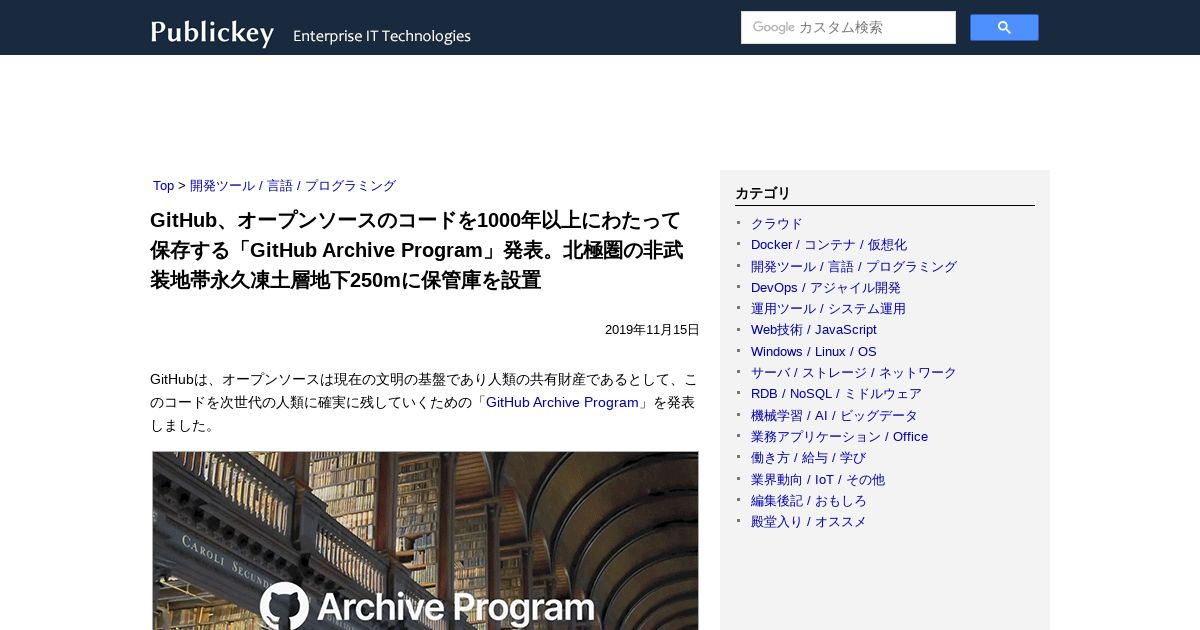The image size is (1200, 630).
Task: Select 運用ツール / システム運用 category
Action: (828, 308)
